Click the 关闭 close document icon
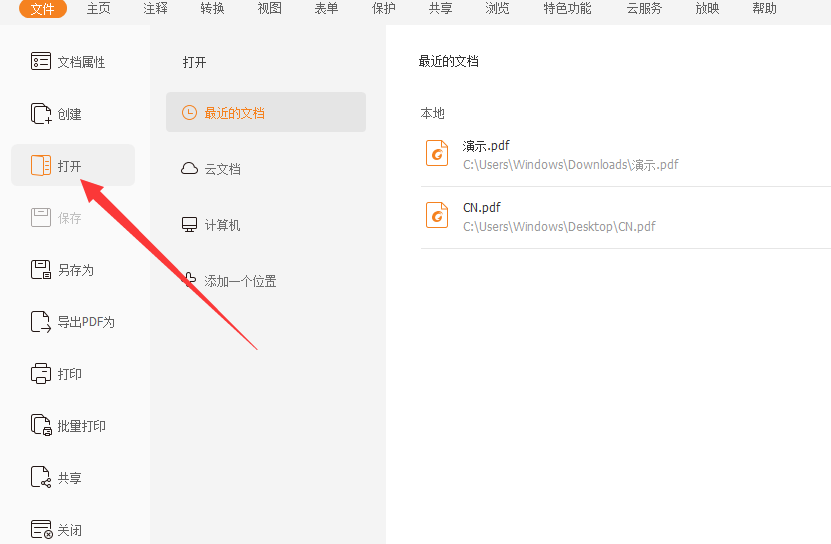831x544 pixels. click(41, 530)
